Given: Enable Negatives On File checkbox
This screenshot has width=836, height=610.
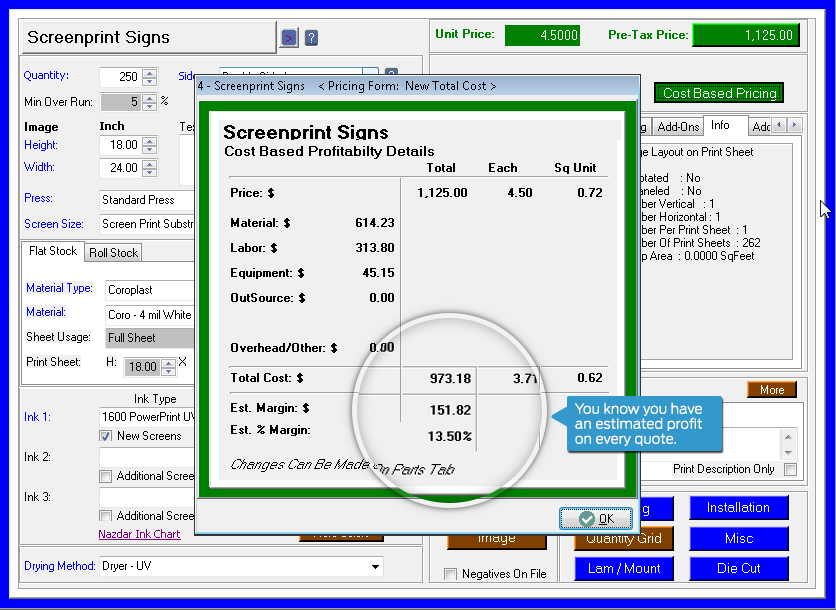Looking at the screenshot, I should click(450, 574).
